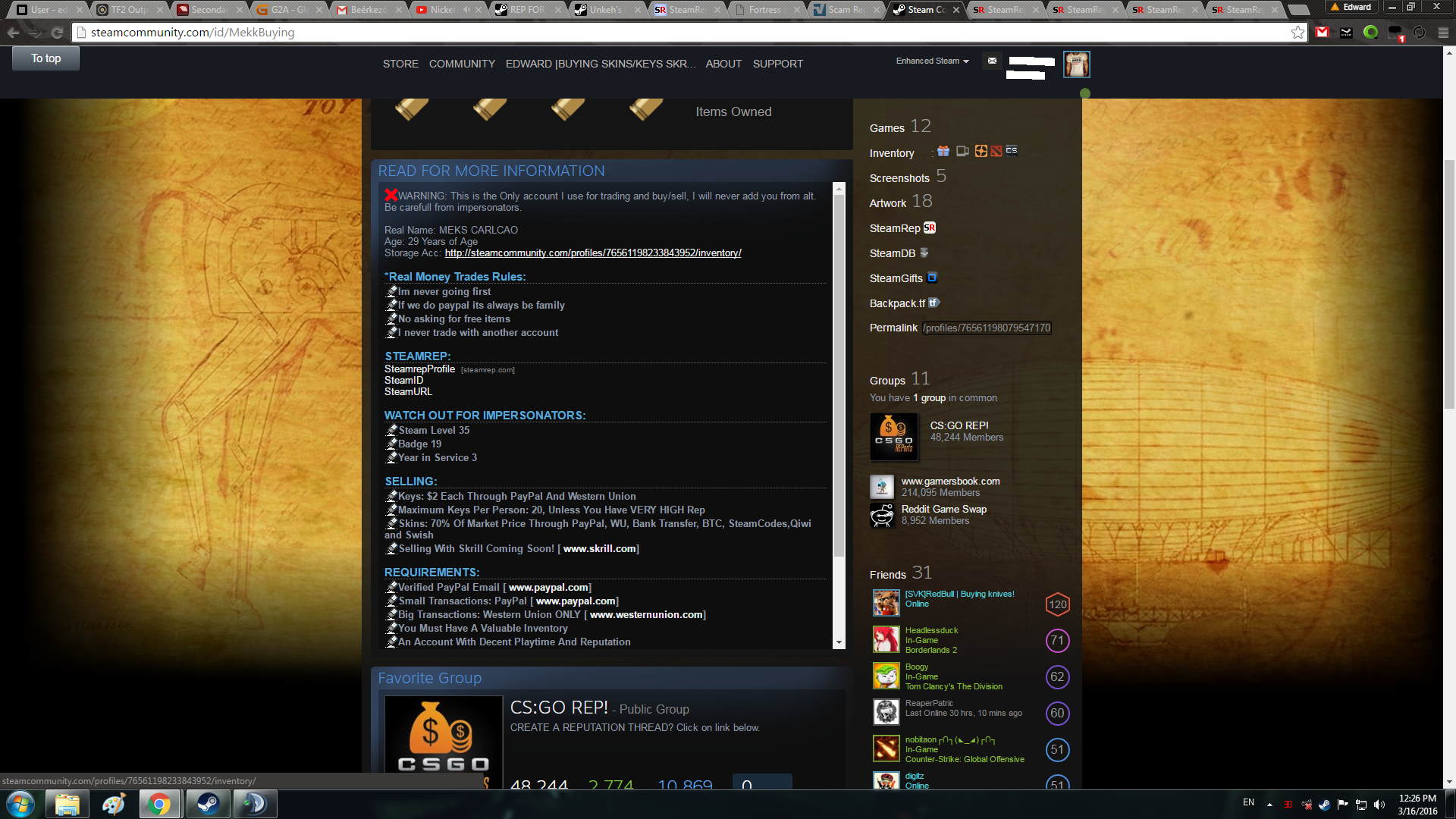Image resolution: width=1456 pixels, height=819 pixels.
Task: Open the COMMUNITY menu
Action: (462, 64)
